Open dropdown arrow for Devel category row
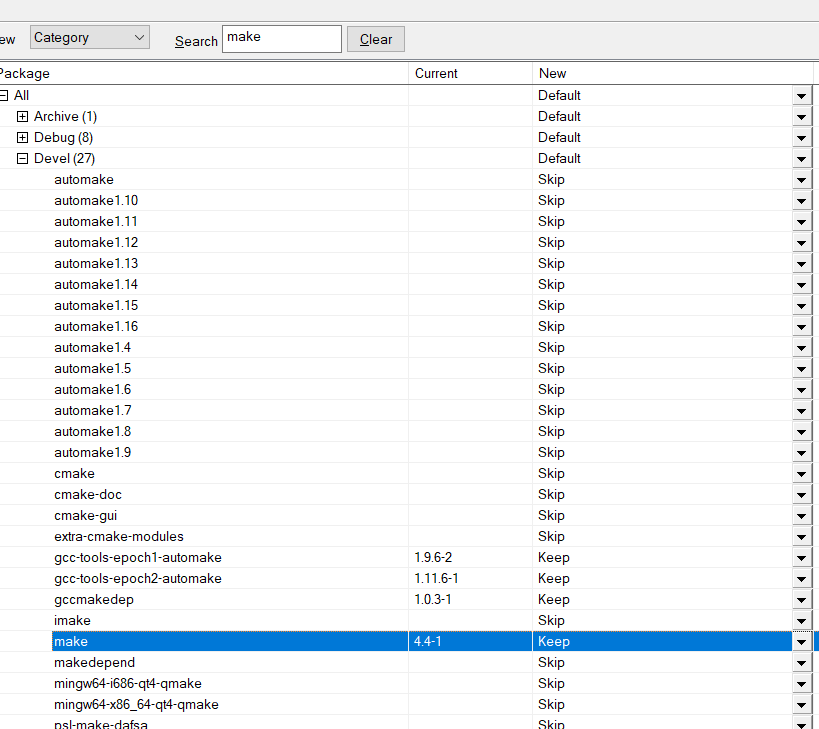 (802, 159)
